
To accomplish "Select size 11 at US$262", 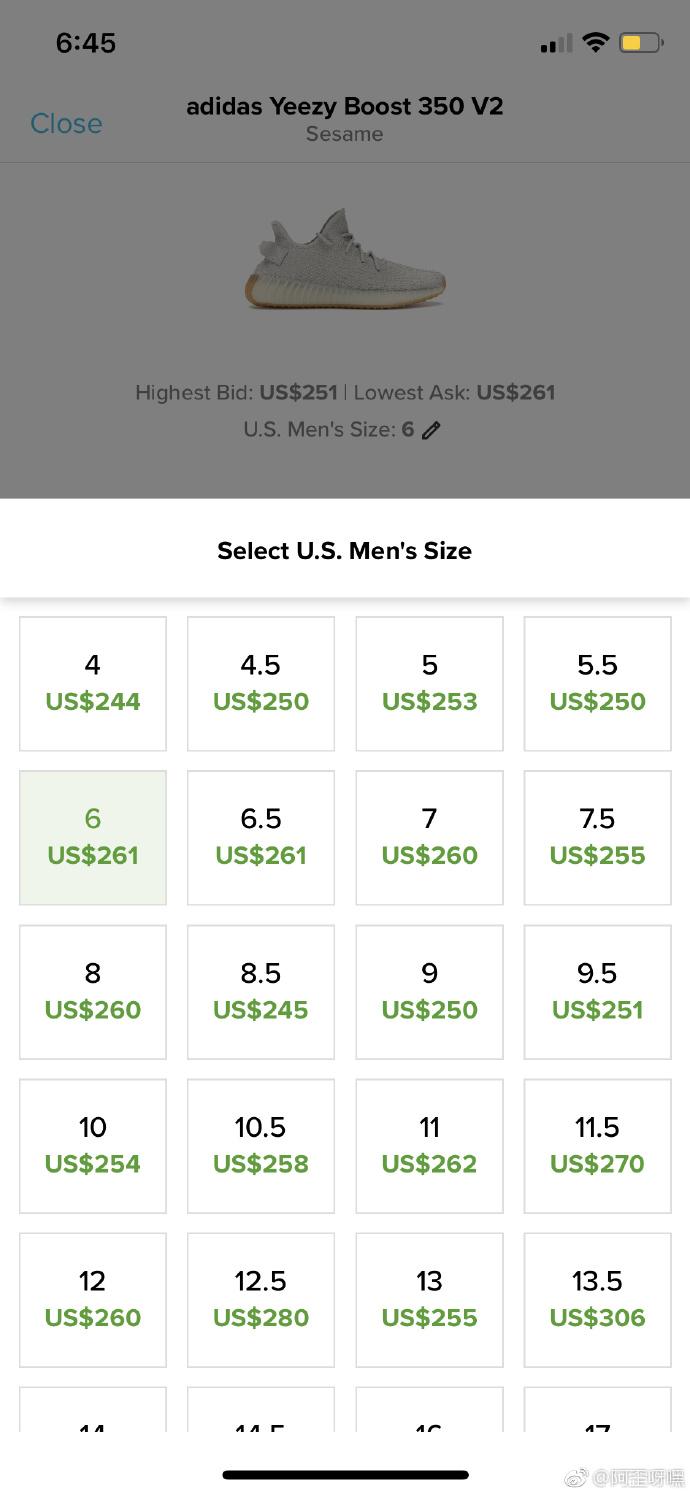I will [429, 1145].
